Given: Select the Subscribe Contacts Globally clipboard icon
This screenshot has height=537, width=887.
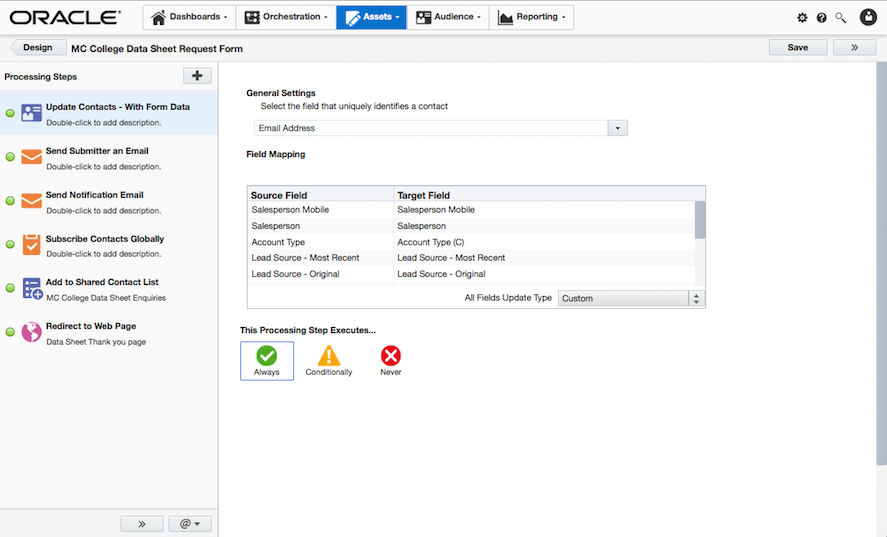Looking at the screenshot, I should click(x=31, y=244).
